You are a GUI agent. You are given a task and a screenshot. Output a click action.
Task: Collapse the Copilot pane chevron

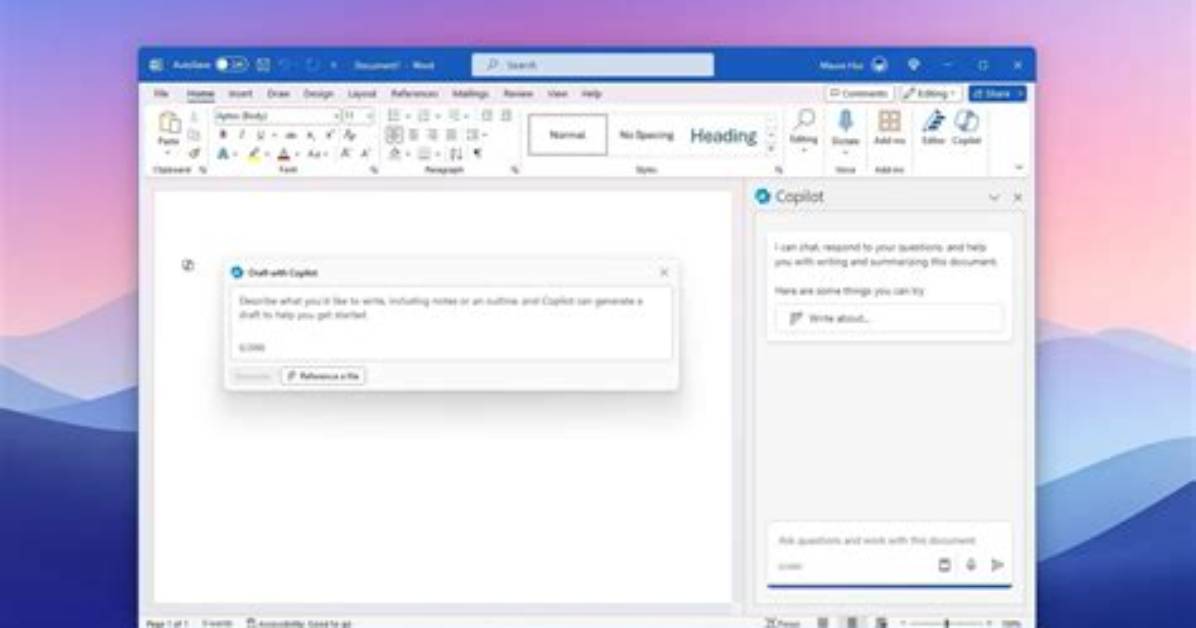coord(994,197)
